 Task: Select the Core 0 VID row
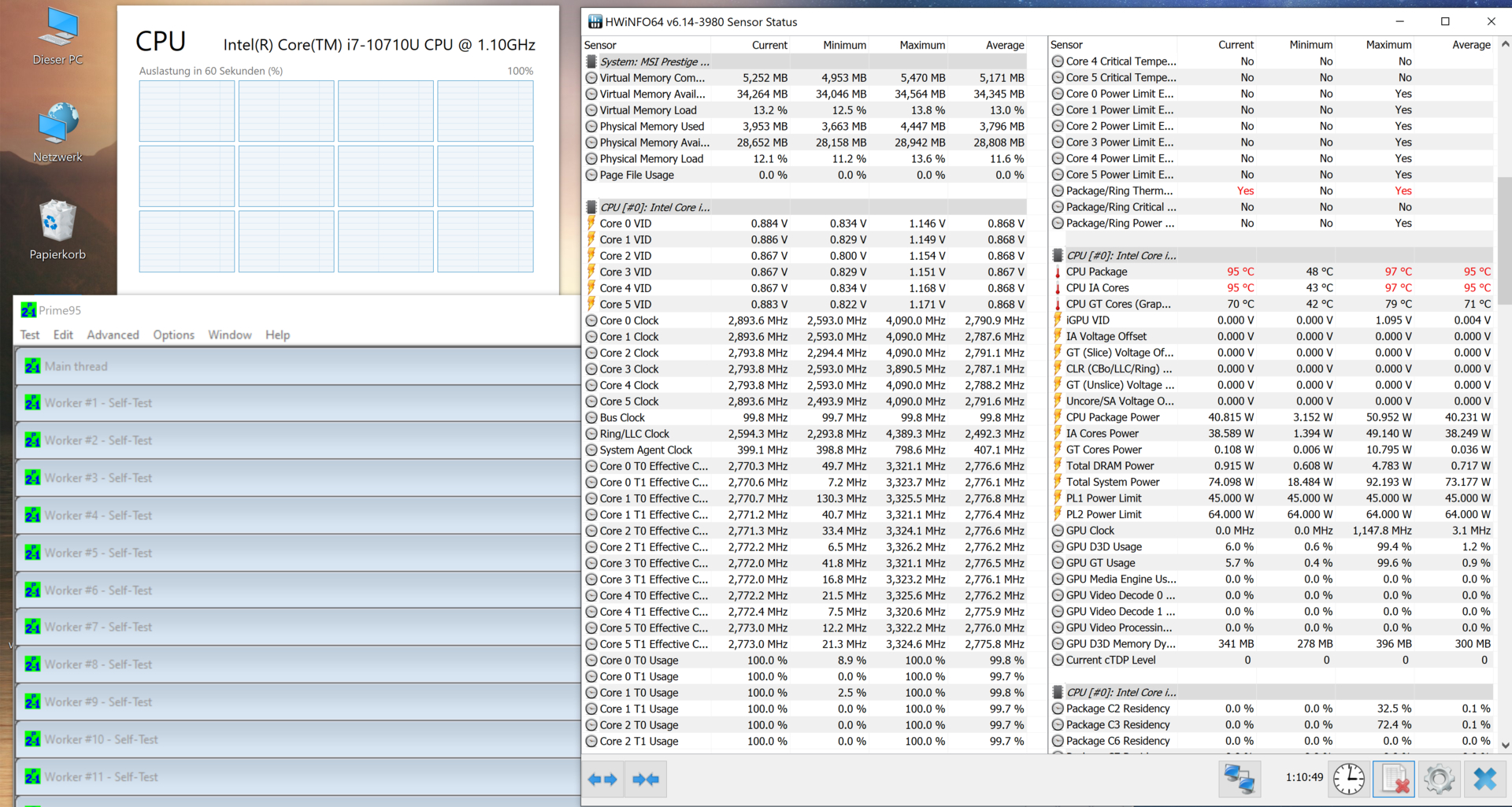click(x=805, y=224)
